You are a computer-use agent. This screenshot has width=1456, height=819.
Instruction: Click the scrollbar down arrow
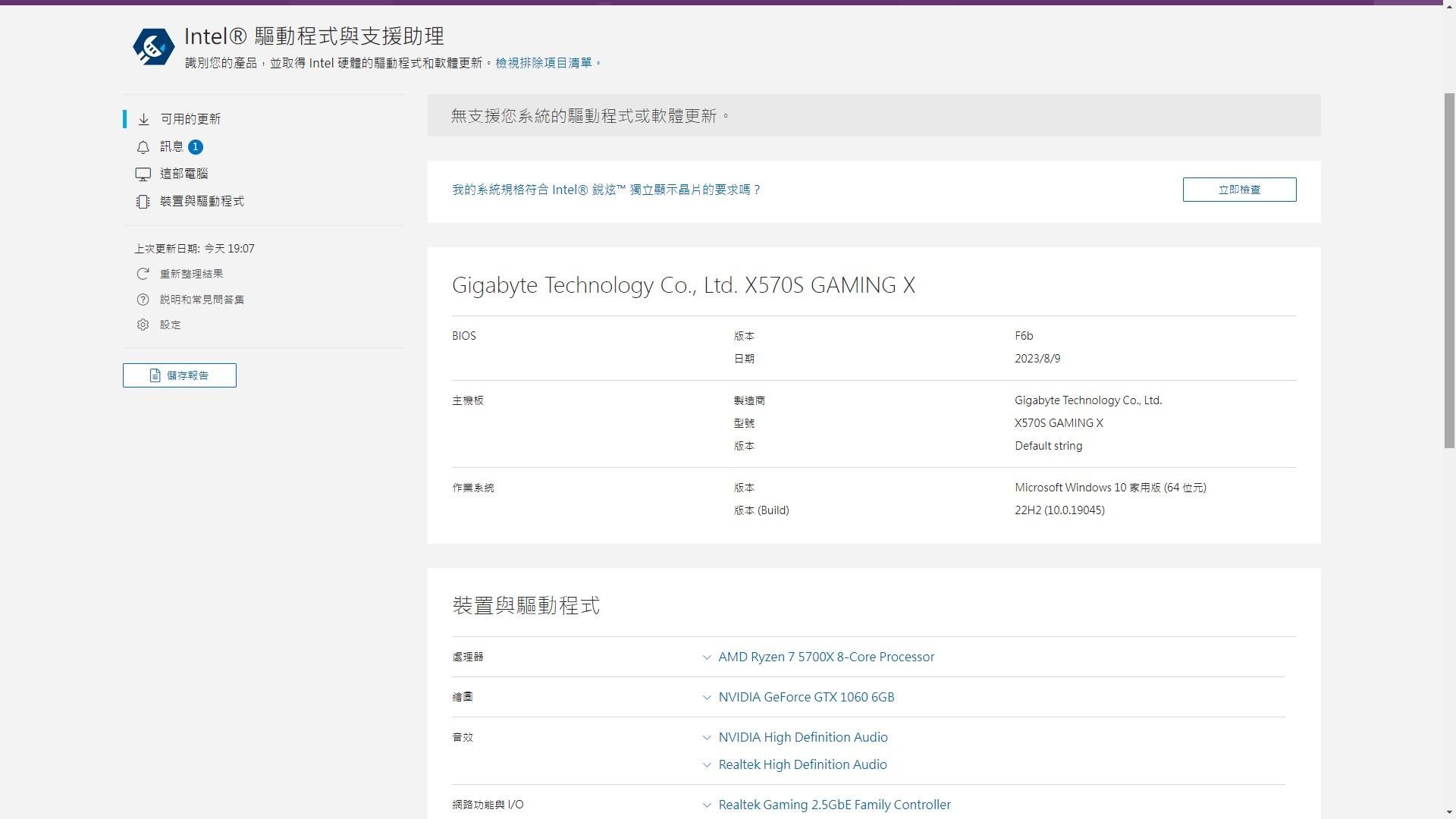click(1449, 812)
